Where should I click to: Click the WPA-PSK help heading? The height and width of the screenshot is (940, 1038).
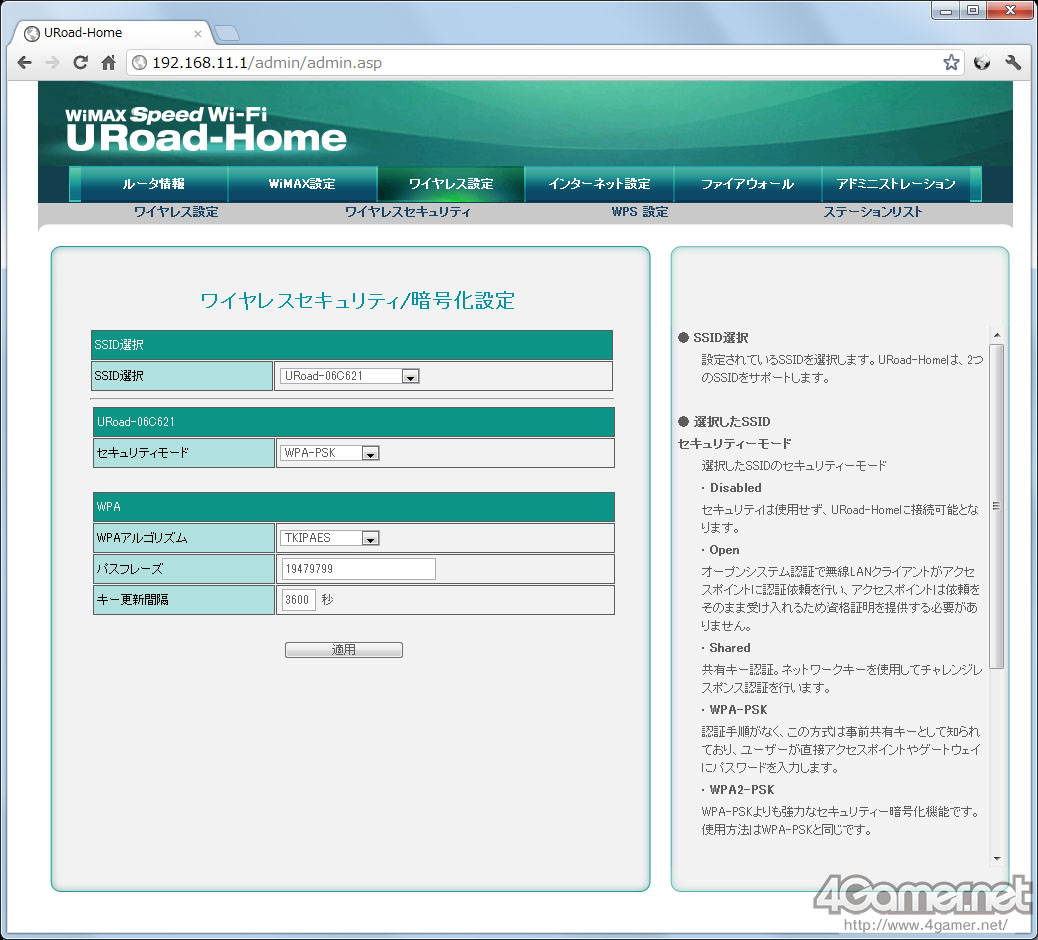click(x=738, y=710)
